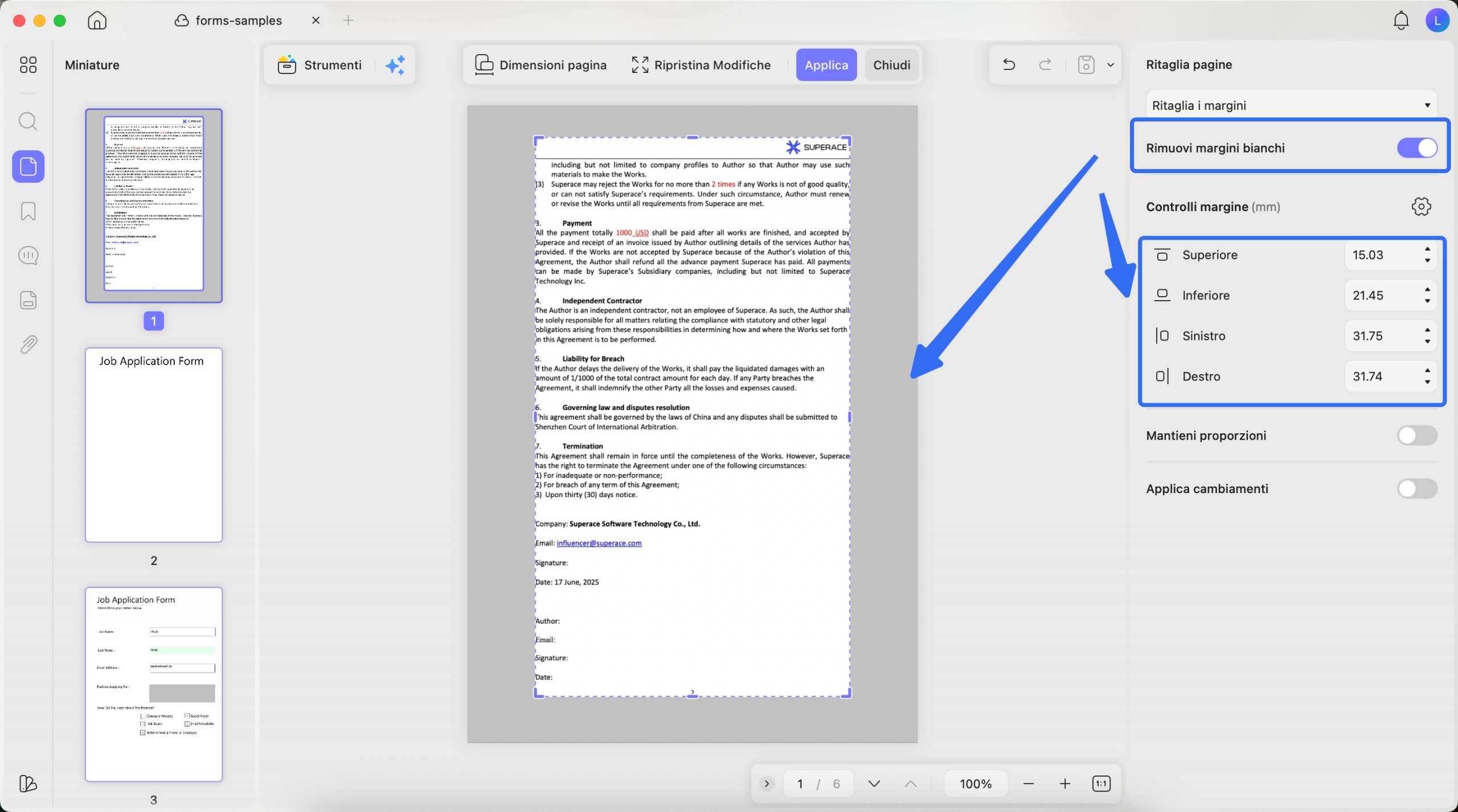Viewport: 1458px width, 812px height.
Task: Open the thumbnails grid view icon
Action: [28, 65]
